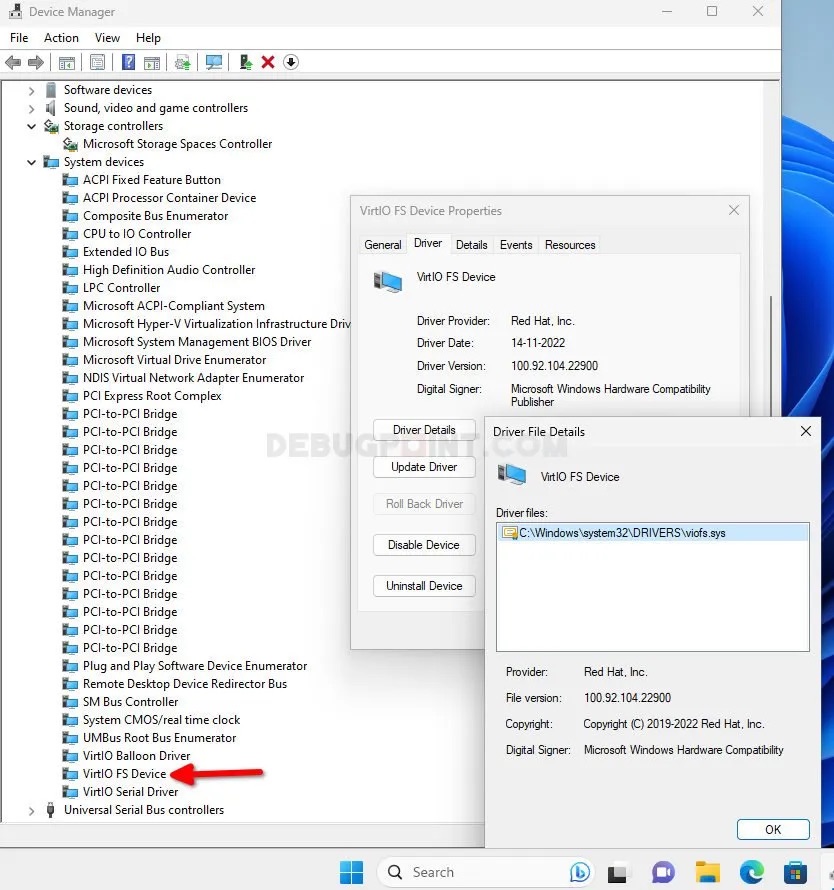Collapse the System devices tree node
Screen dimensions: 834x890
(x=31, y=162)
